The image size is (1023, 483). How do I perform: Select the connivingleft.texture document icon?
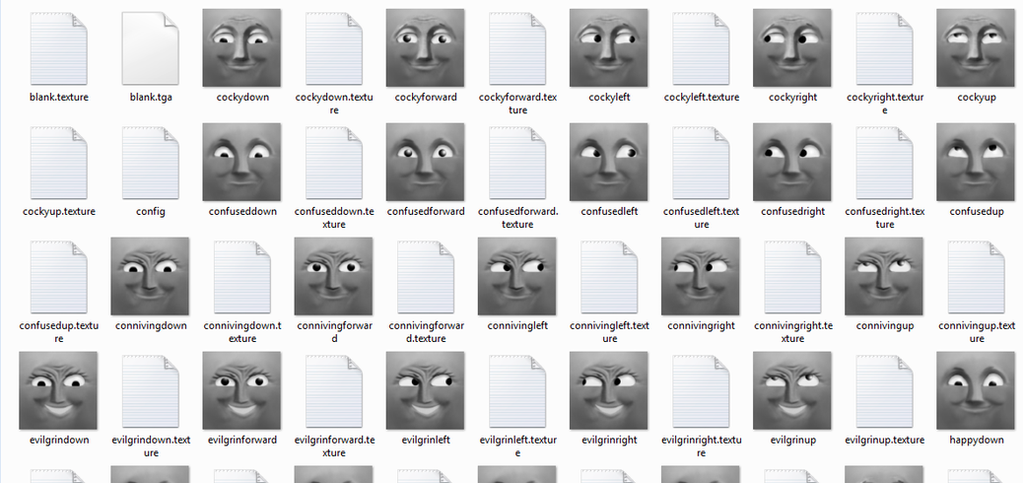[609, 277]
